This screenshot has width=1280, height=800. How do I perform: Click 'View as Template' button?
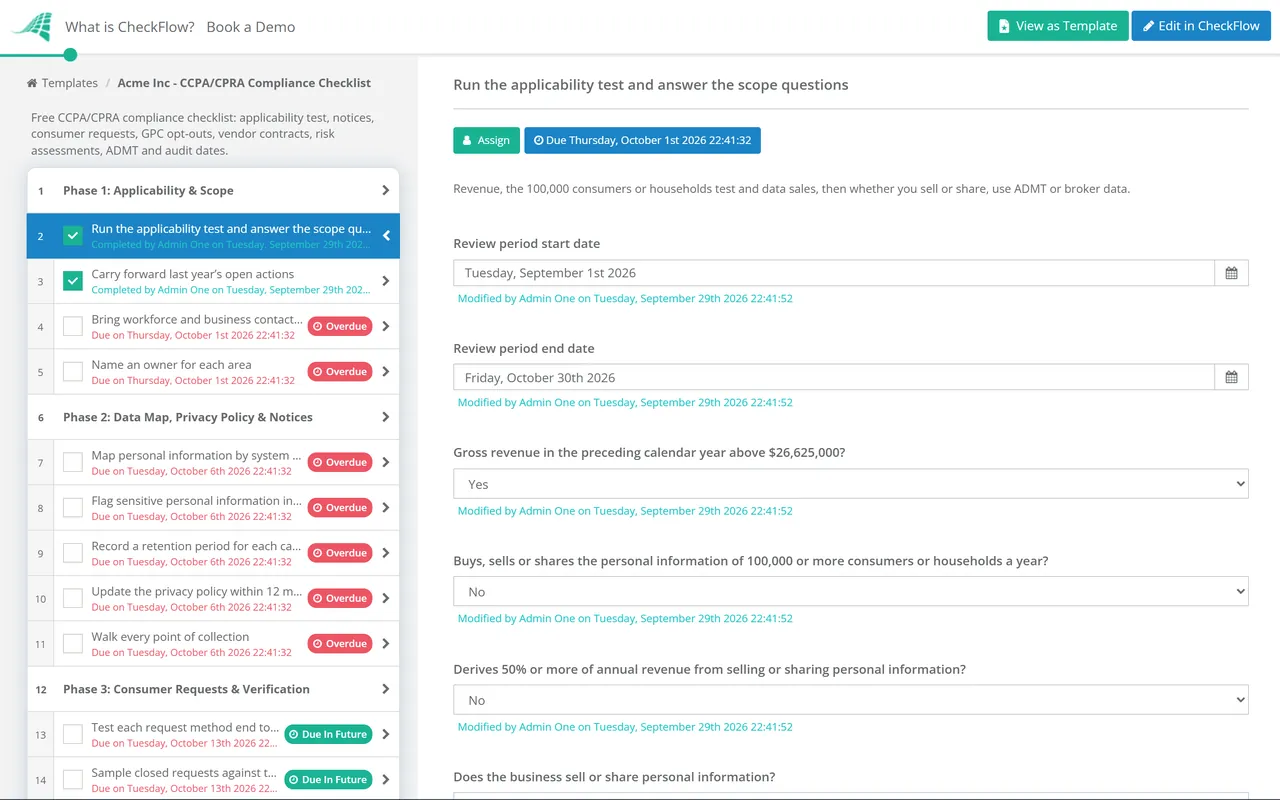(x=1058, y=26)
